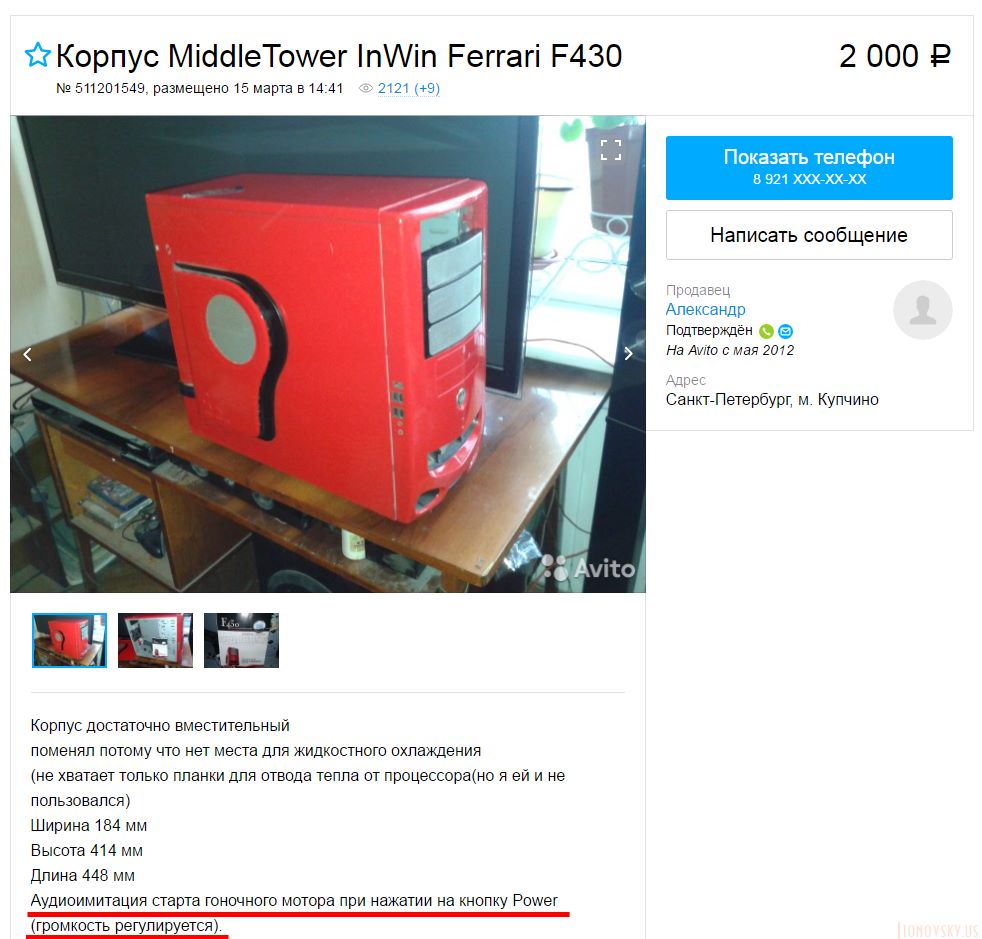
Task: Open fullscreen photo view icon
Action: pos(611,150)
